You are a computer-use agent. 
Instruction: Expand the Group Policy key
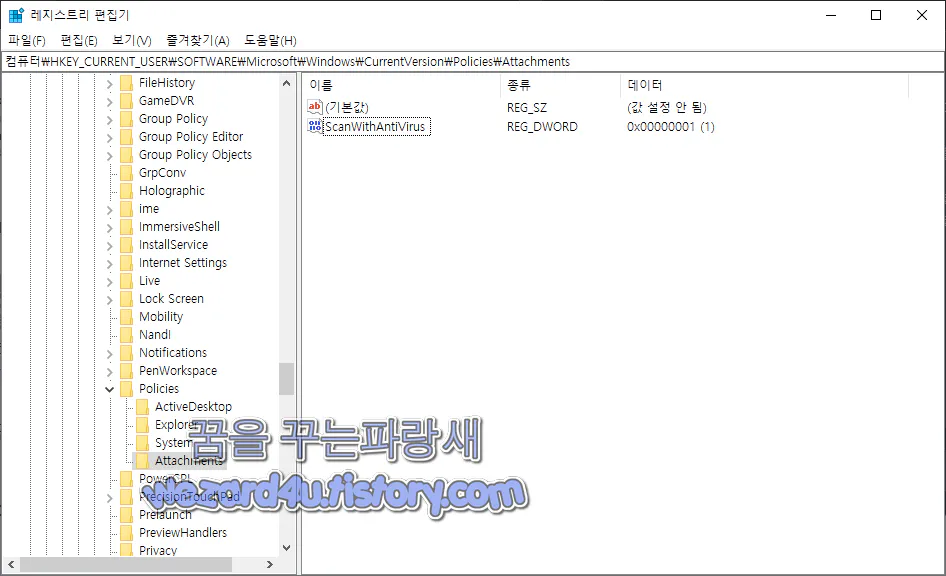(109, 120)
